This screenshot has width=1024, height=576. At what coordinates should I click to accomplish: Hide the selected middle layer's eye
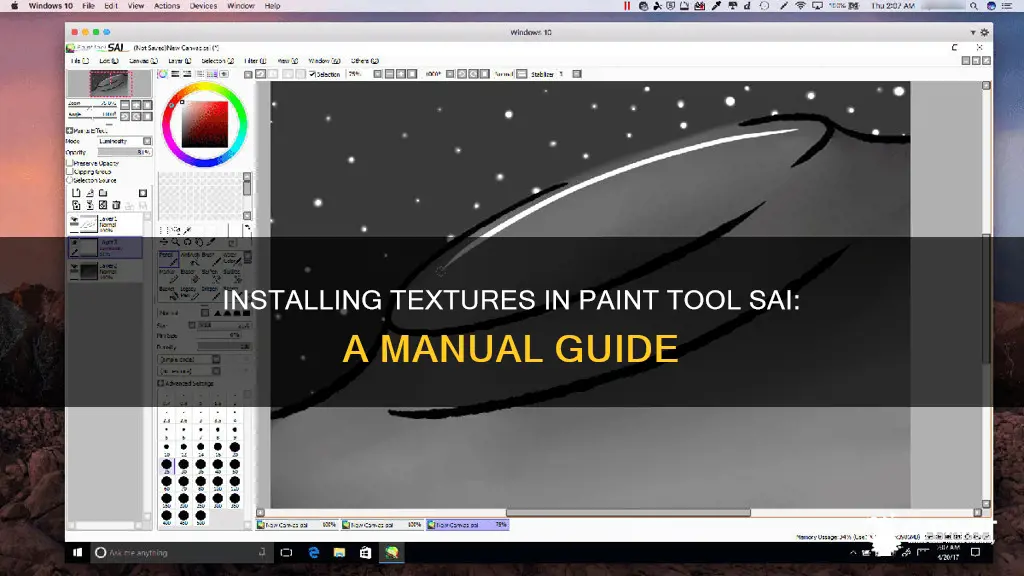(74, 242)
